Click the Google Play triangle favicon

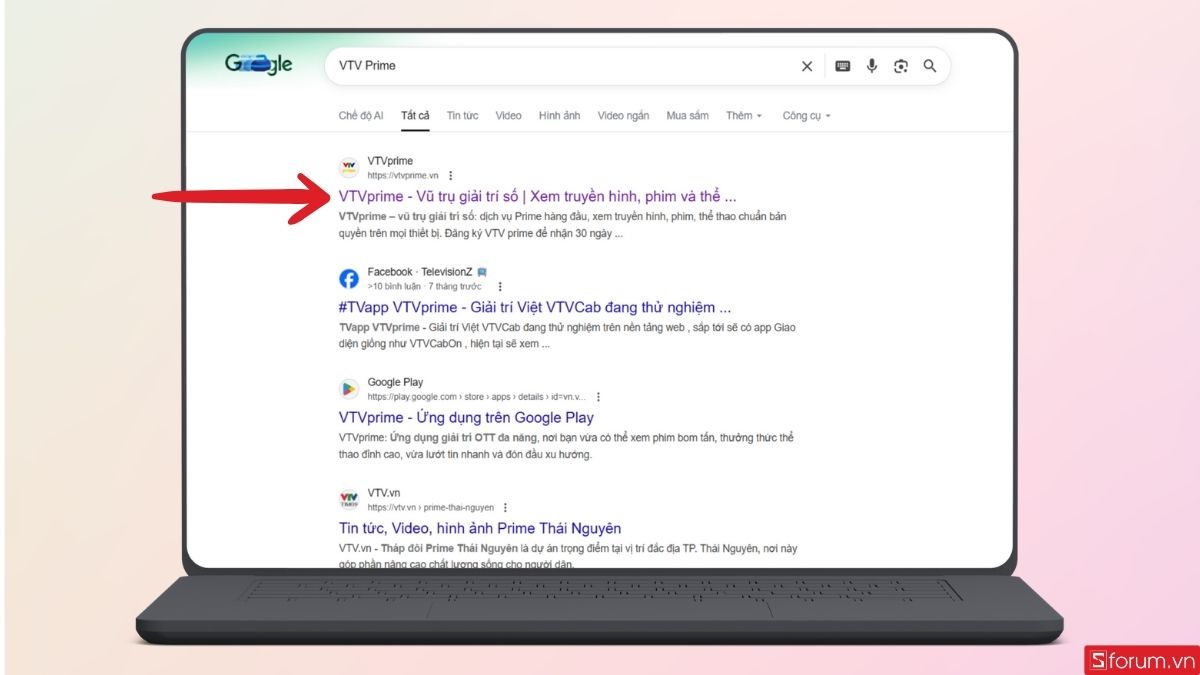(x=348, y=388)
